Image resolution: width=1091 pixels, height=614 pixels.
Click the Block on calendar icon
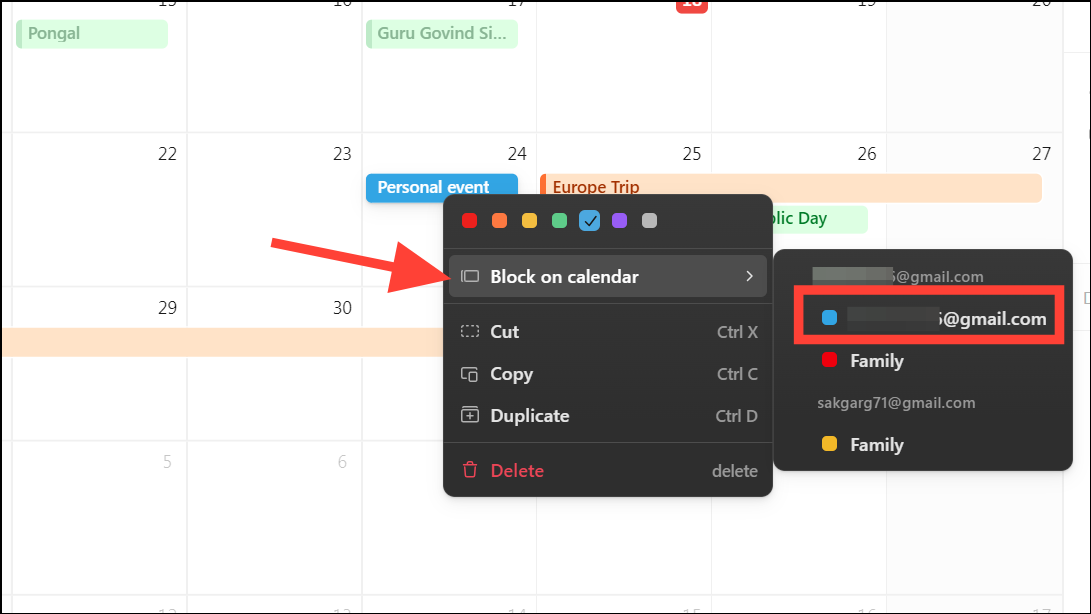pyautogui.click(x=471, y=276)
